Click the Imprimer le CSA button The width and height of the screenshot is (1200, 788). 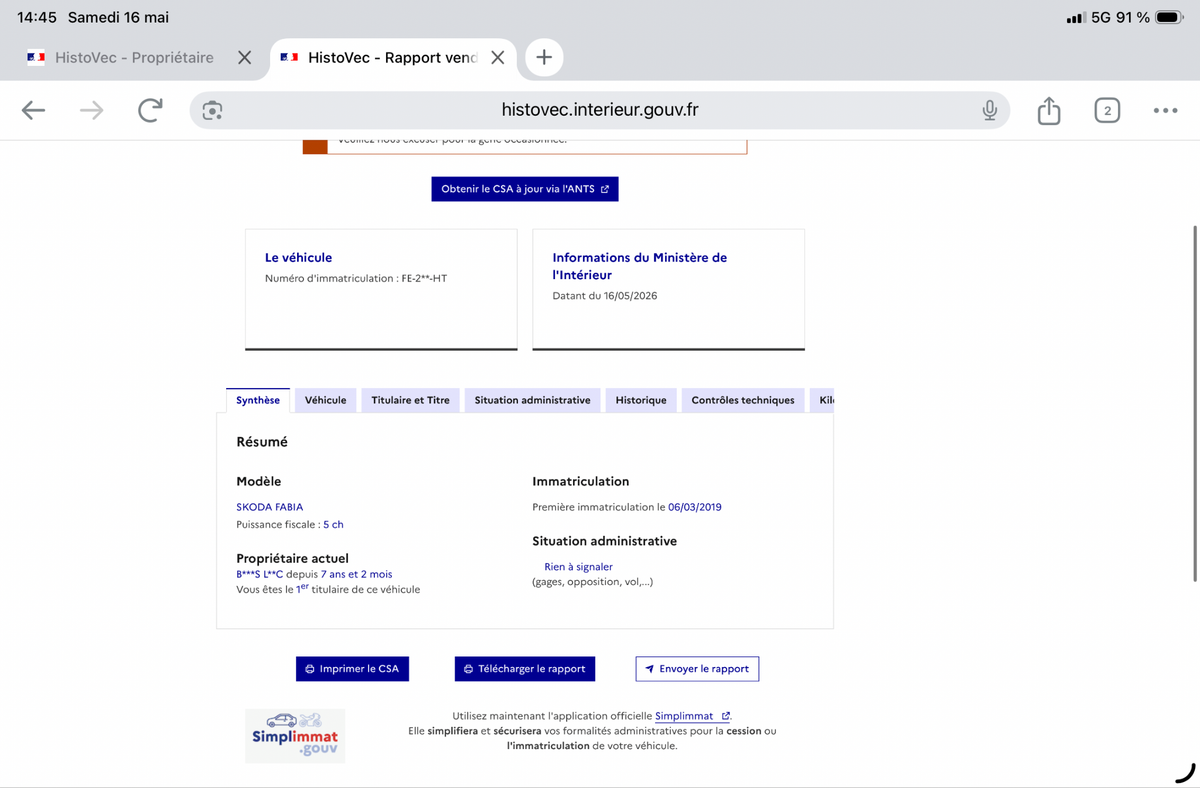[352, 669]
